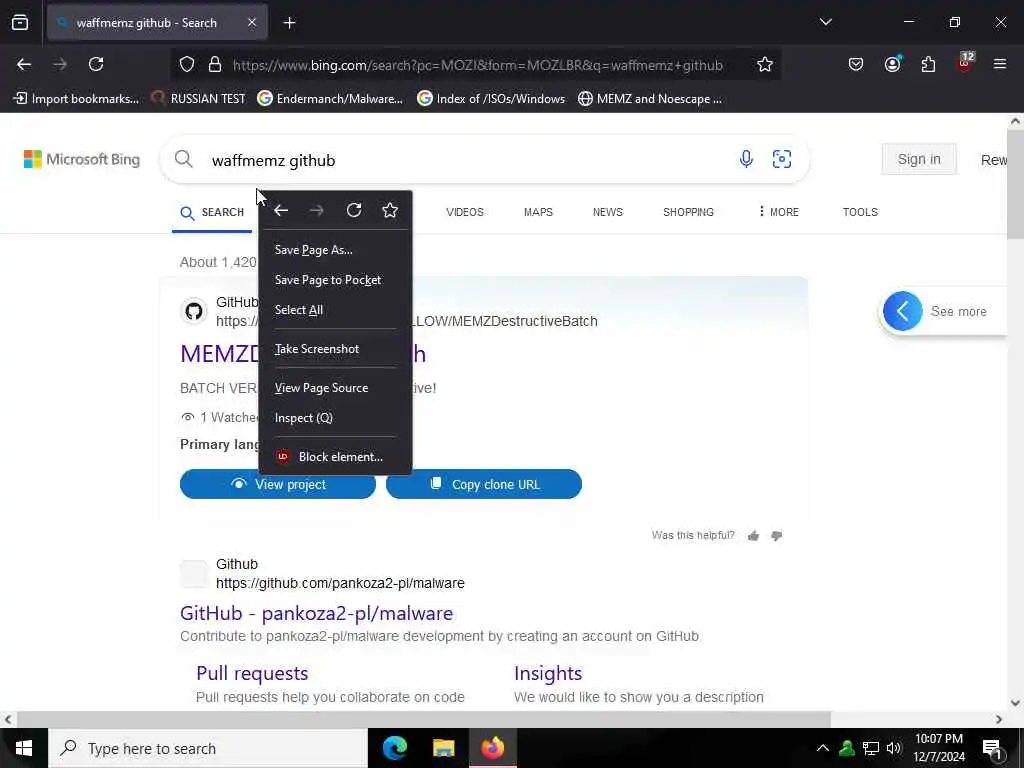This screenshot has height=768, width=1024.
Task: Choose Select All from context menu
Action: [x=336, y=310]
